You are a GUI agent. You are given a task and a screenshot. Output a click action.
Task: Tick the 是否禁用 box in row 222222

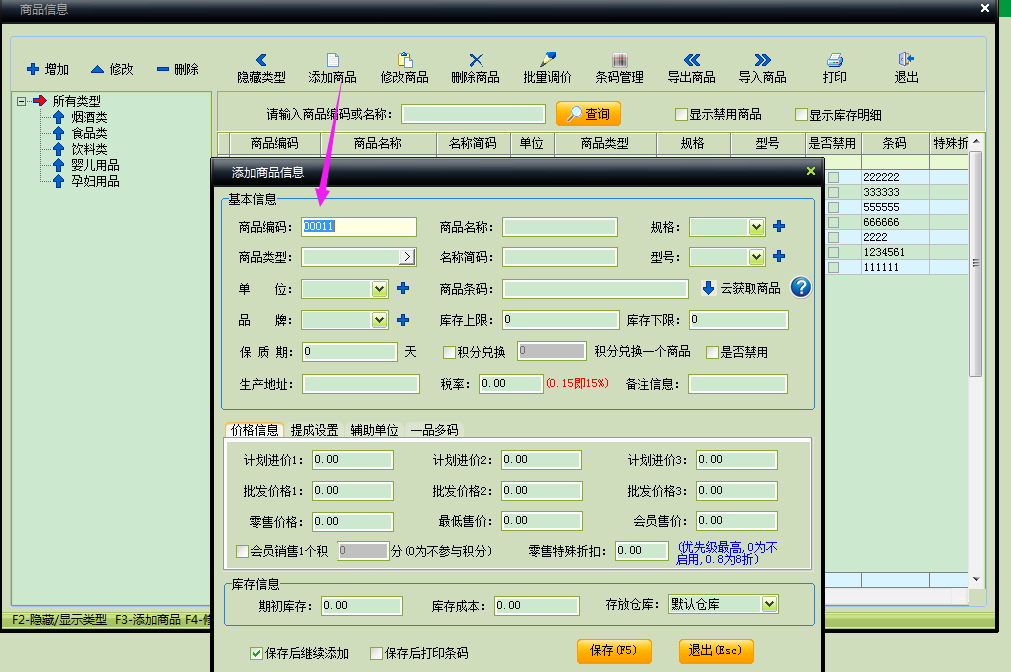[x=833, y=177]
